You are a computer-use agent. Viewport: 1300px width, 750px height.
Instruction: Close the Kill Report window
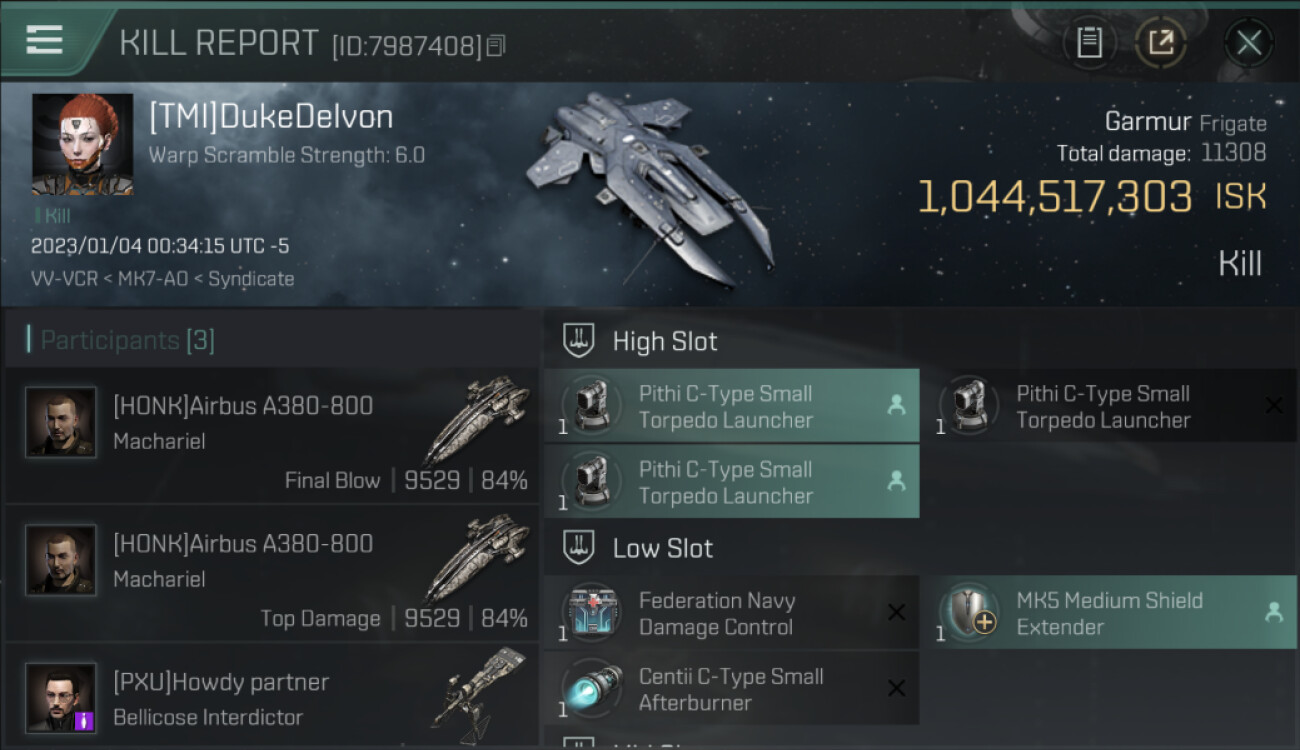coord(1248,43)
